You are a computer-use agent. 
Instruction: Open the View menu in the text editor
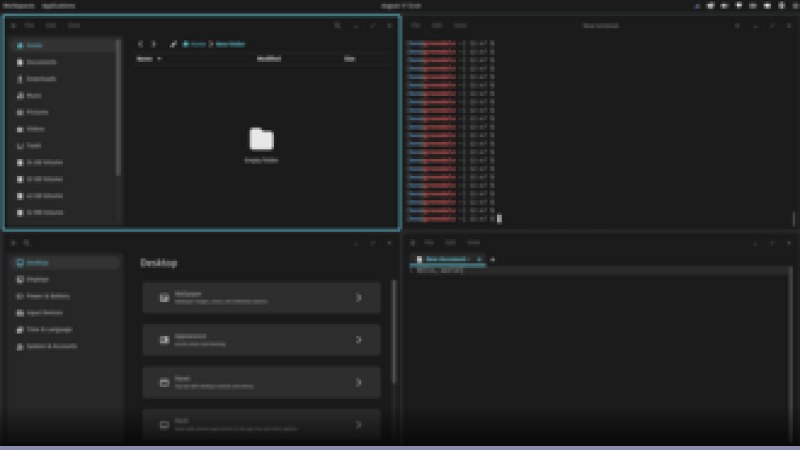(473, 243)
